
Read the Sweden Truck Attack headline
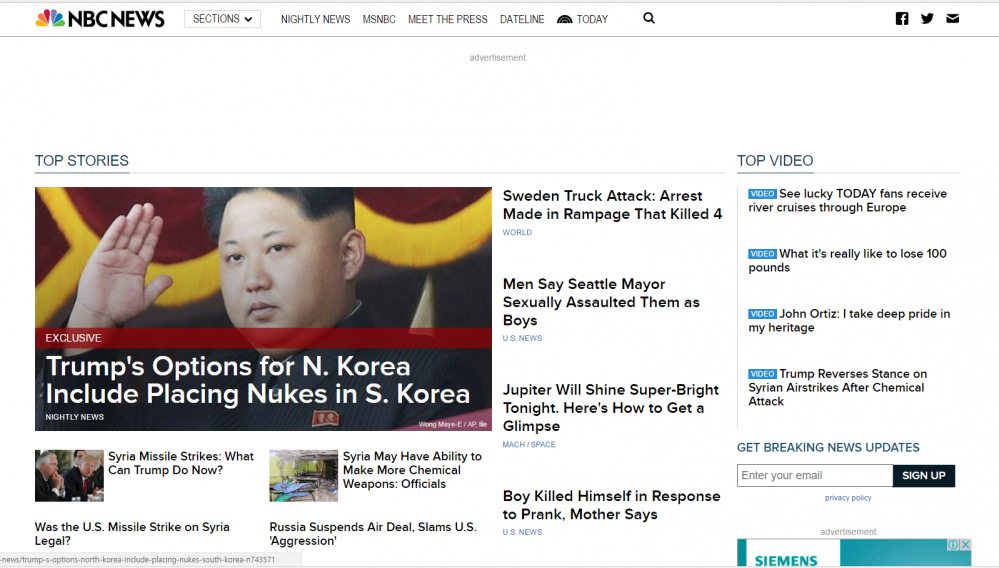(611, 205)
